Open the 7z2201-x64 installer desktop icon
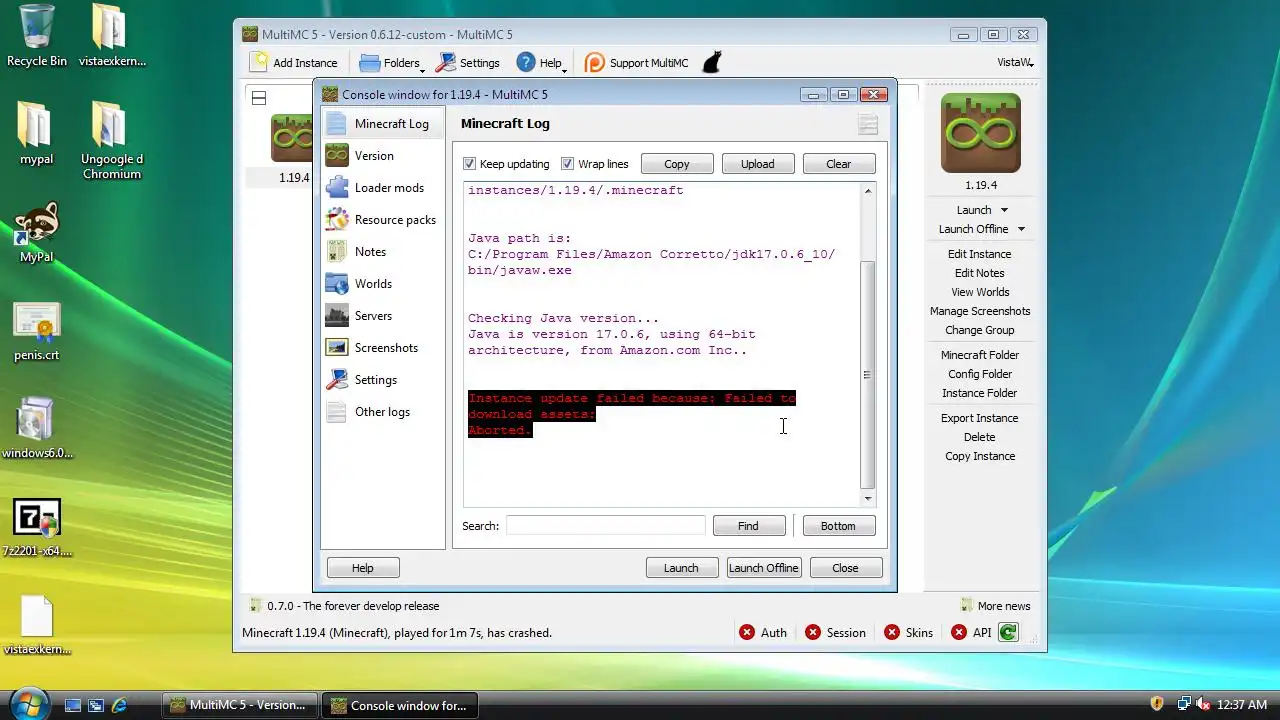This screenshot has height=720, width=1280. click(x=37, y=518)
